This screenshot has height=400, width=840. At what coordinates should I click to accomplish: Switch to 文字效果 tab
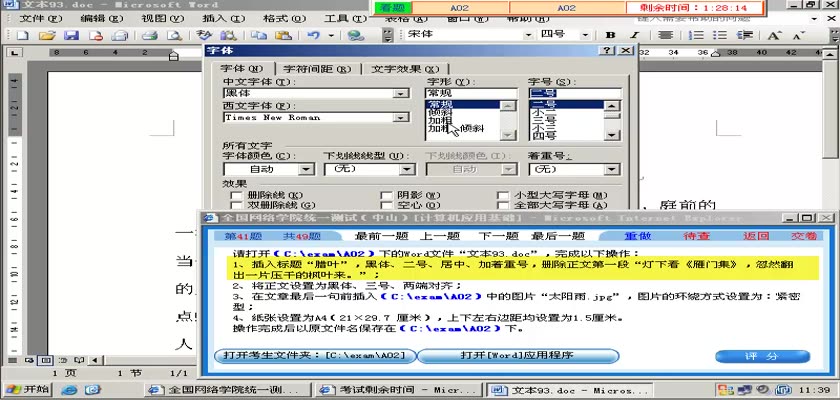tap(405, 69)
